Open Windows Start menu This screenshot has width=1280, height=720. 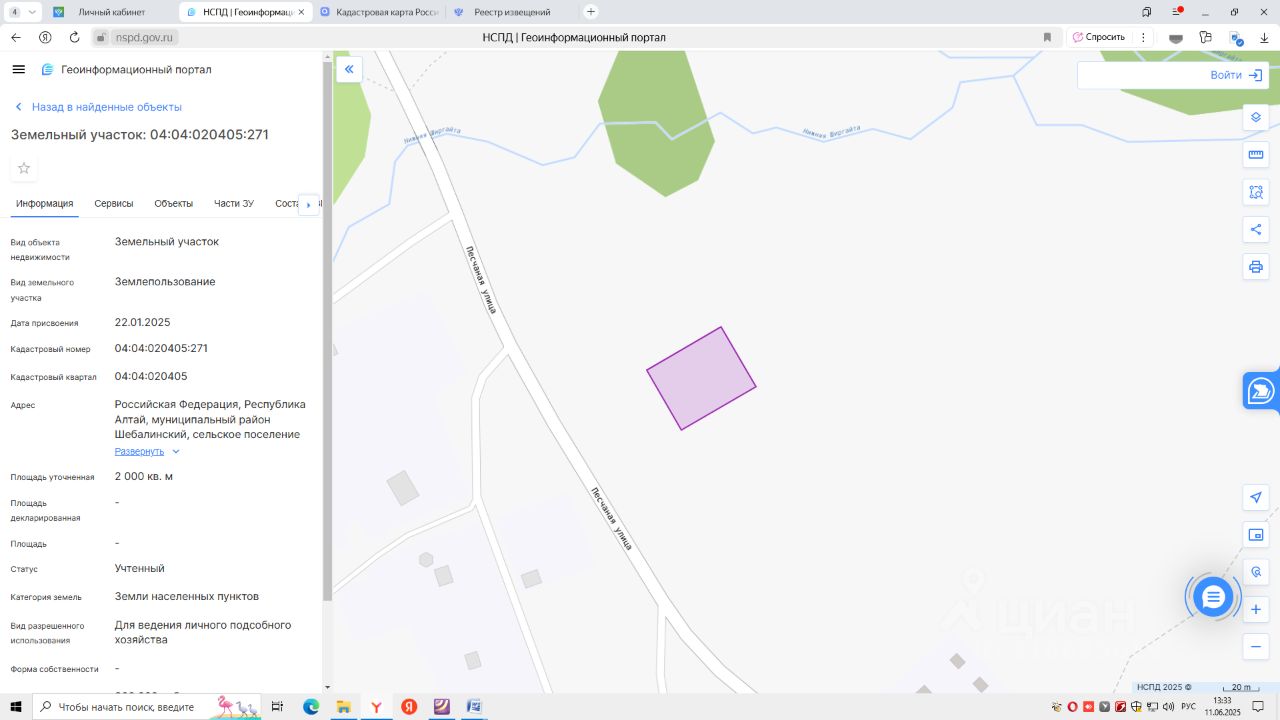click(x=16, y=707)
